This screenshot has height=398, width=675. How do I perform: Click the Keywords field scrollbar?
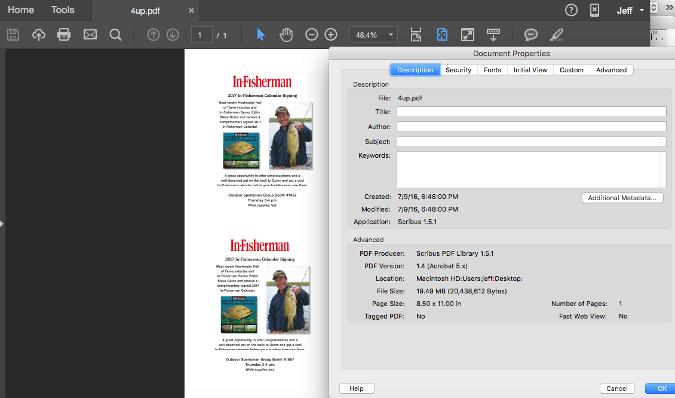(x=663, y=170)
